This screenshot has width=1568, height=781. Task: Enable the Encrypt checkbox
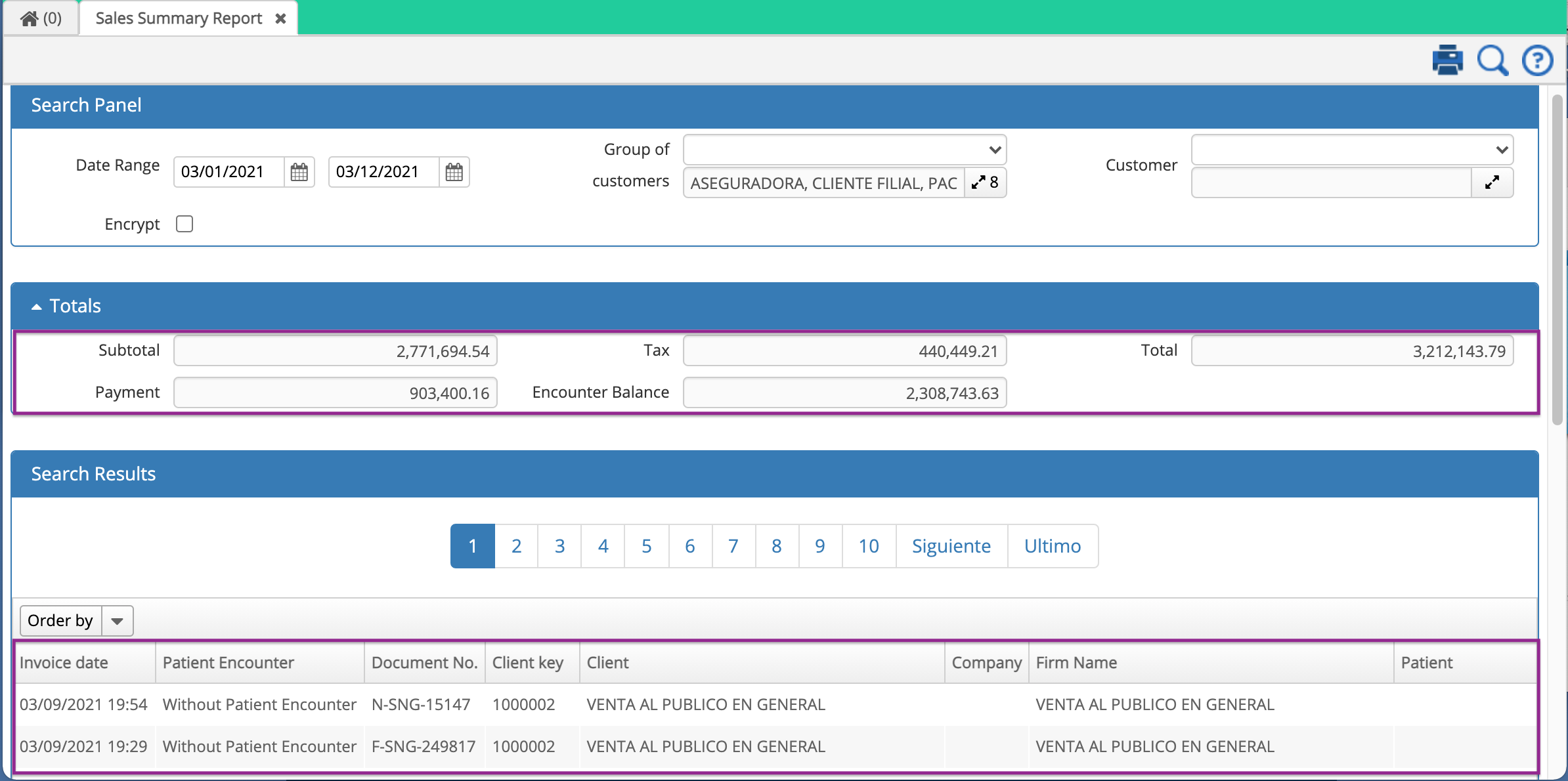[185, 224]
